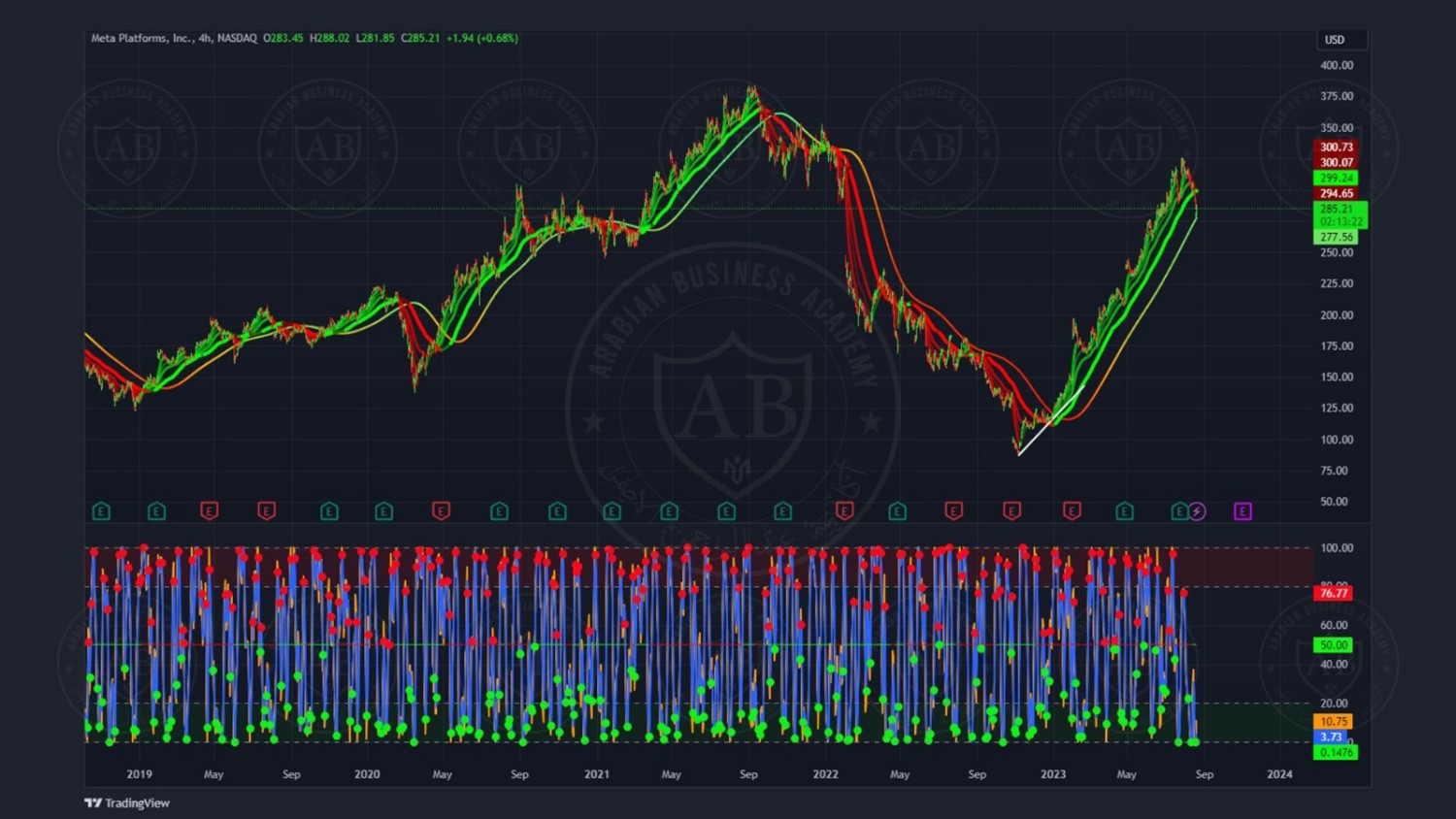This screenshot has width=1456, height=819.
Task: Click the lone red earnings marker near May 2020
Action: point(441,511)
